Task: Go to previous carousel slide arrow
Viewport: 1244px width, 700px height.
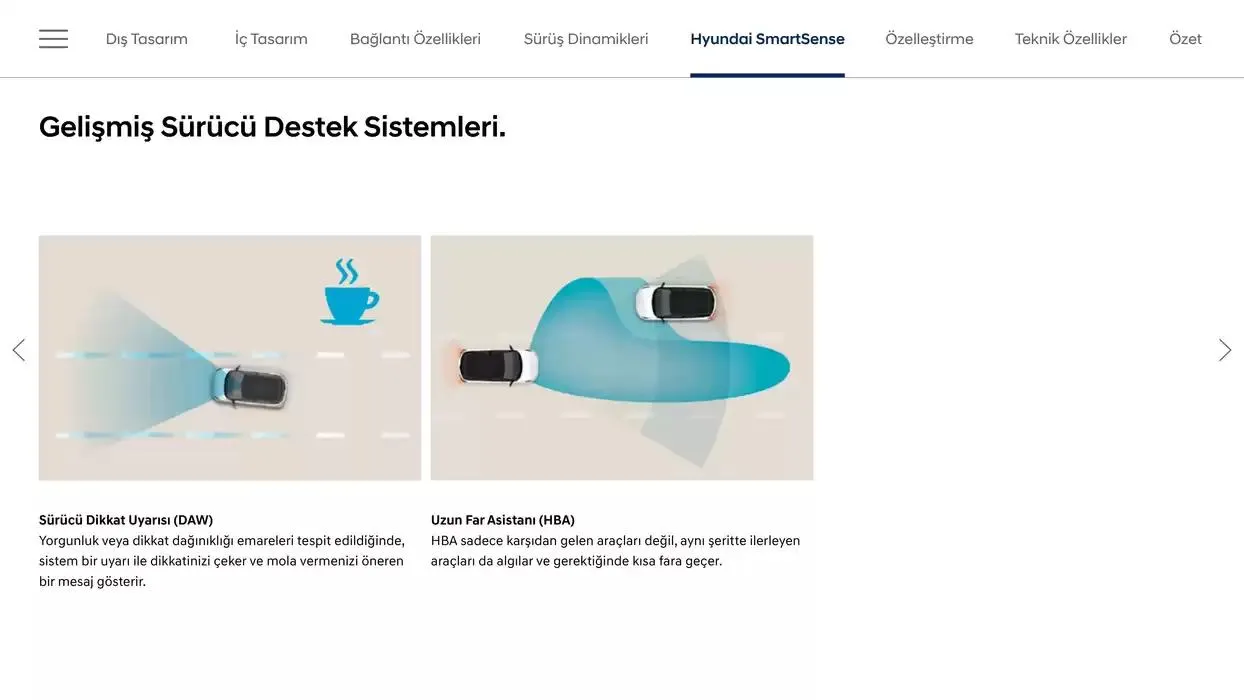Action: pyautogui.click(x=18, y=350)
